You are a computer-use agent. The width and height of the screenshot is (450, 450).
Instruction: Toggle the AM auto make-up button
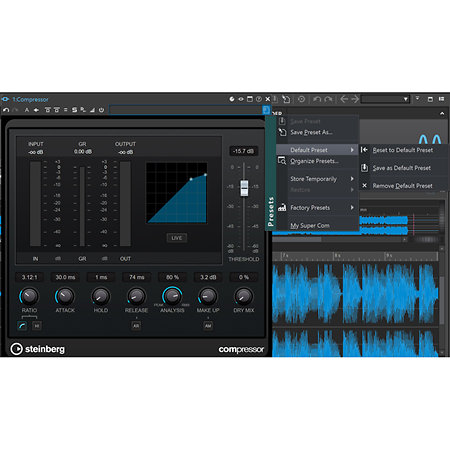[x=208, y=326]
